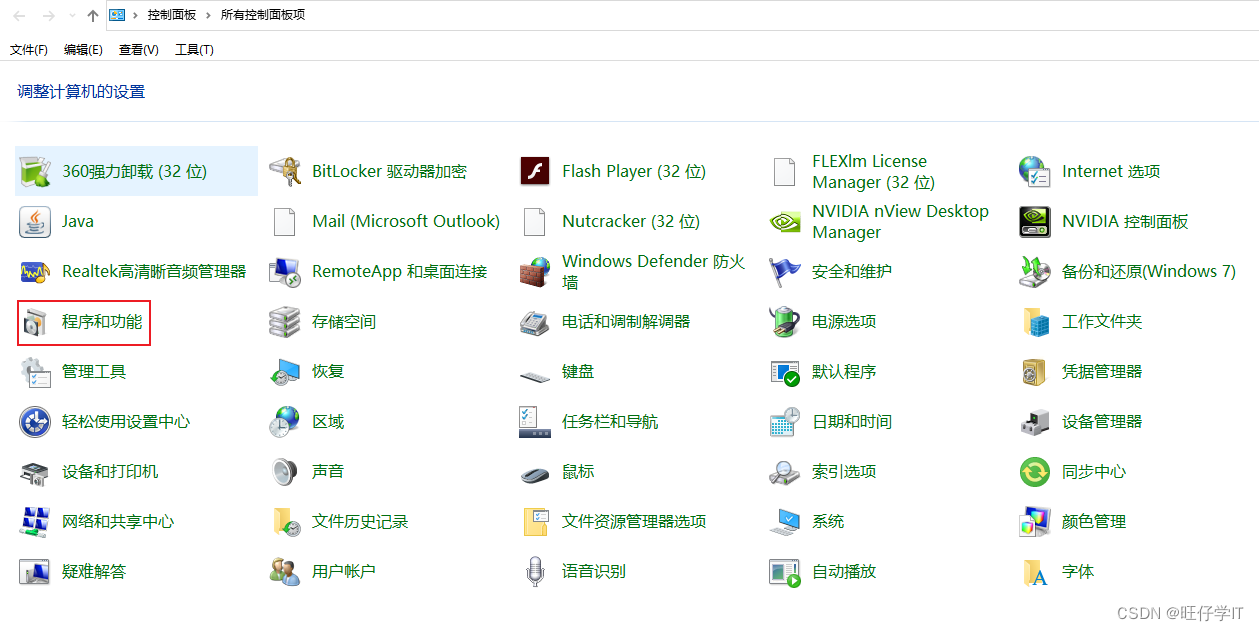This screenshot has height=631, width=1259.
Task: Click the Control Panel icon in address bar
Action: (117, 15)
